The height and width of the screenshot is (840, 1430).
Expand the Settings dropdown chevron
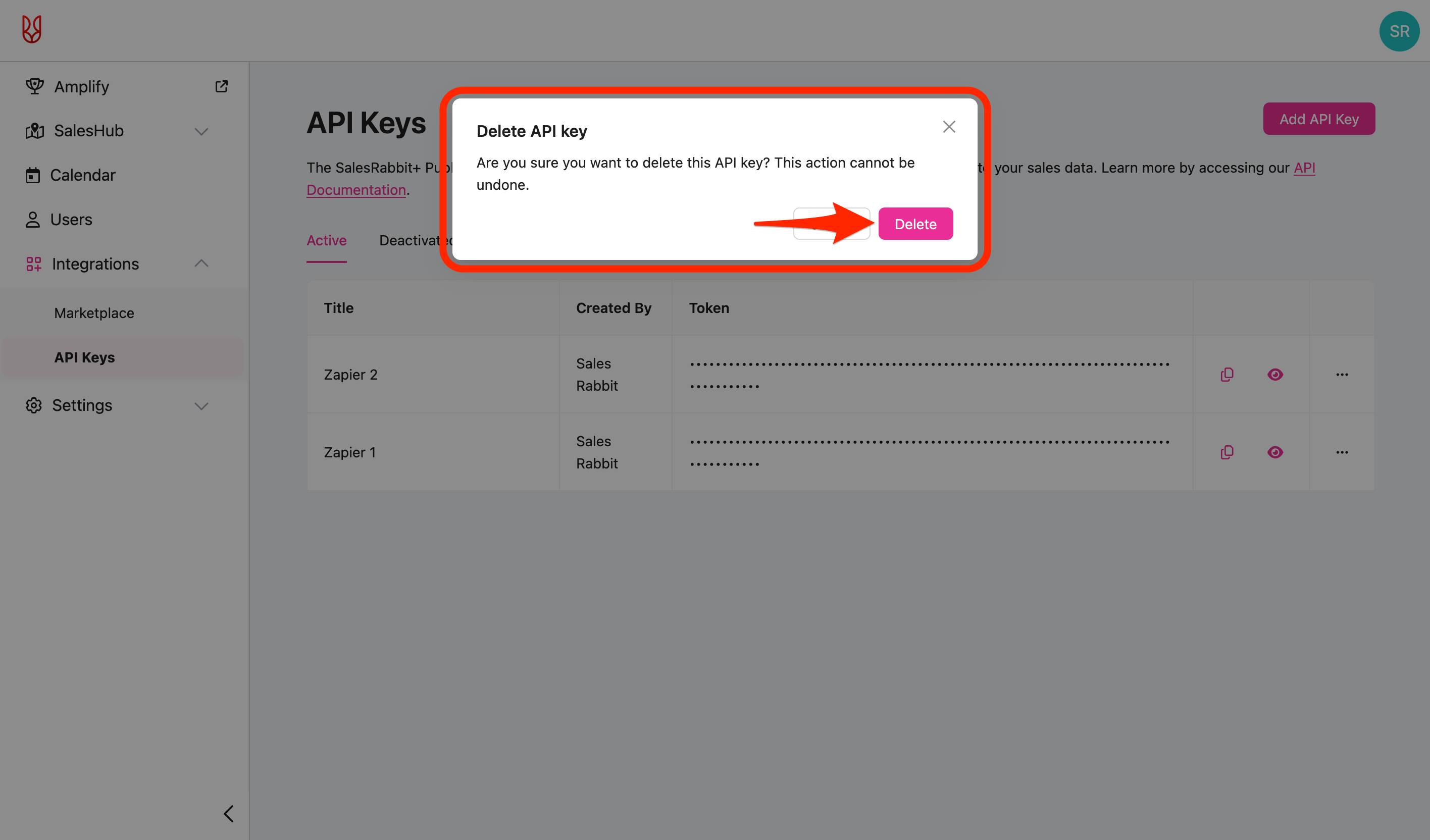tap(201, 406)
